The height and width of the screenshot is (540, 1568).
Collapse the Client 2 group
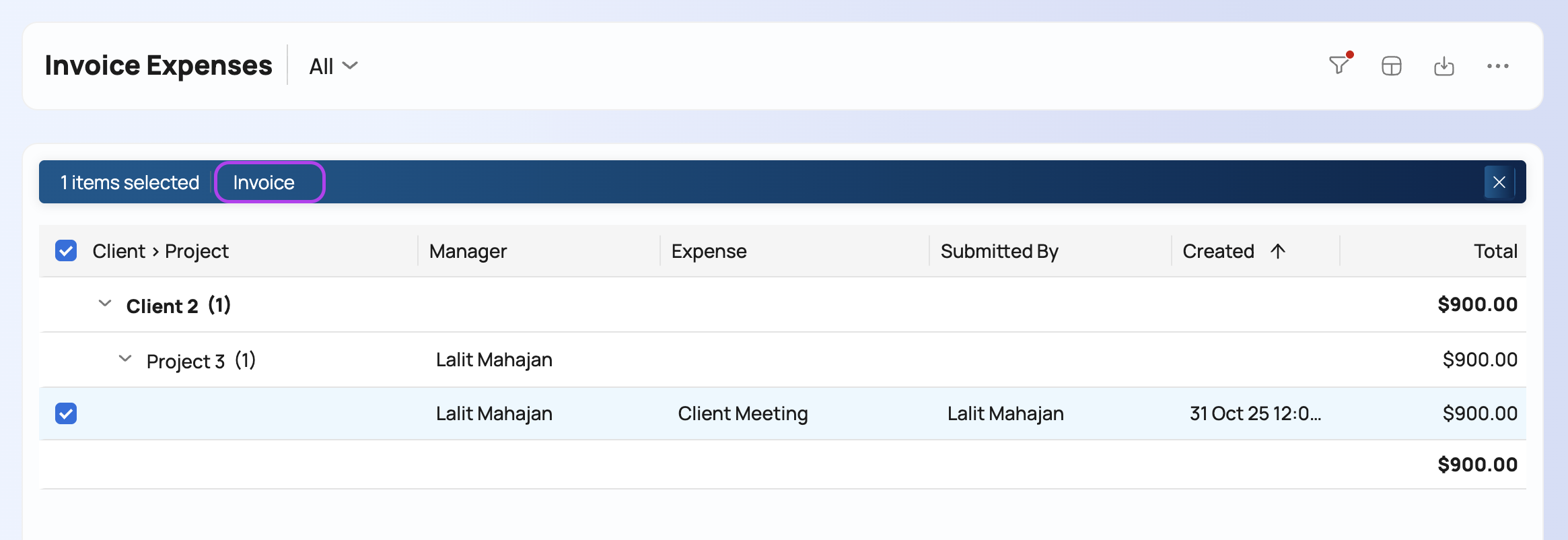point(105,304)
